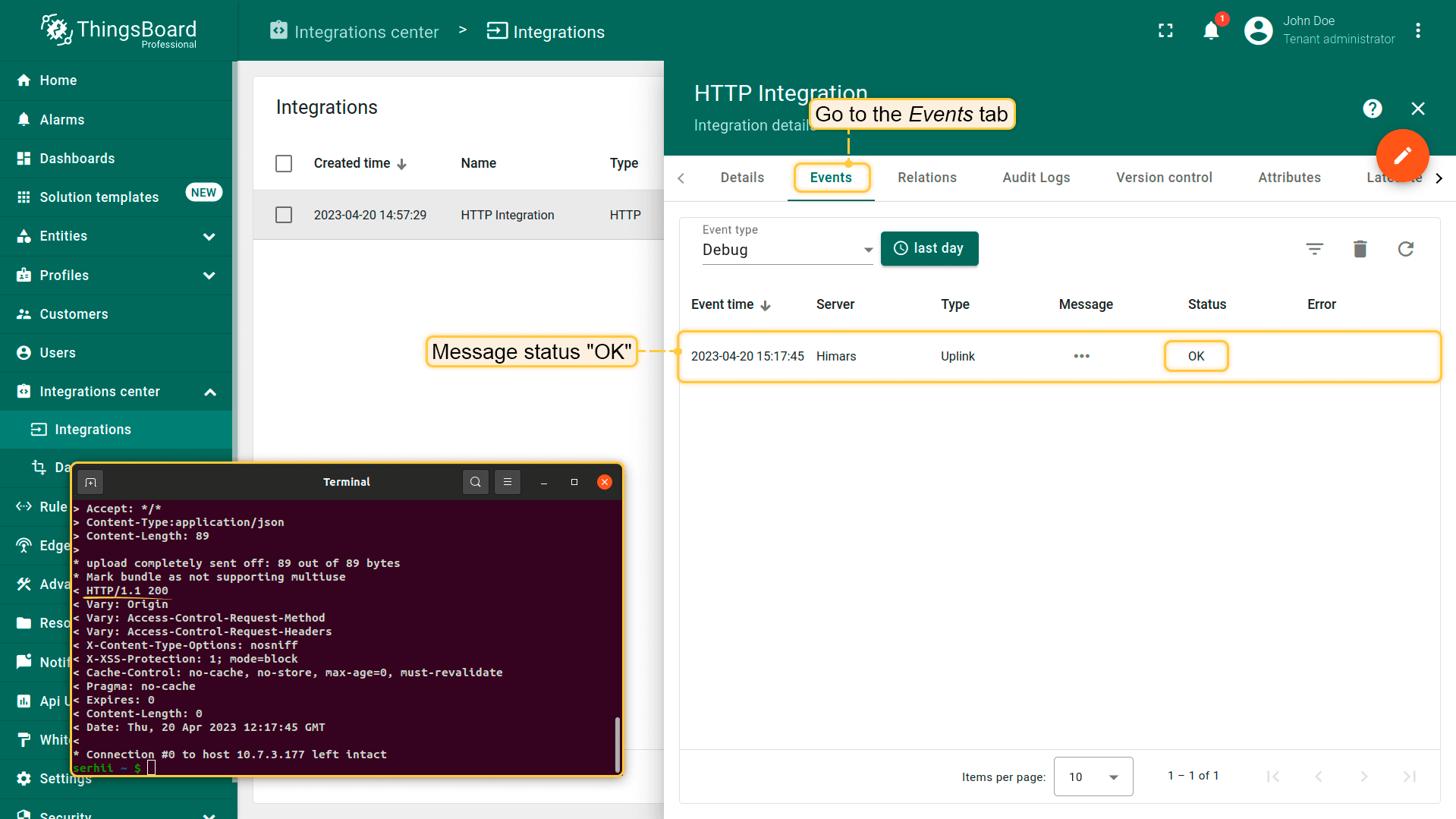The width and height of the screenshot is (1456, 819).
Task: Click the notifications bell icon
Action: [x=1211, y=31]
